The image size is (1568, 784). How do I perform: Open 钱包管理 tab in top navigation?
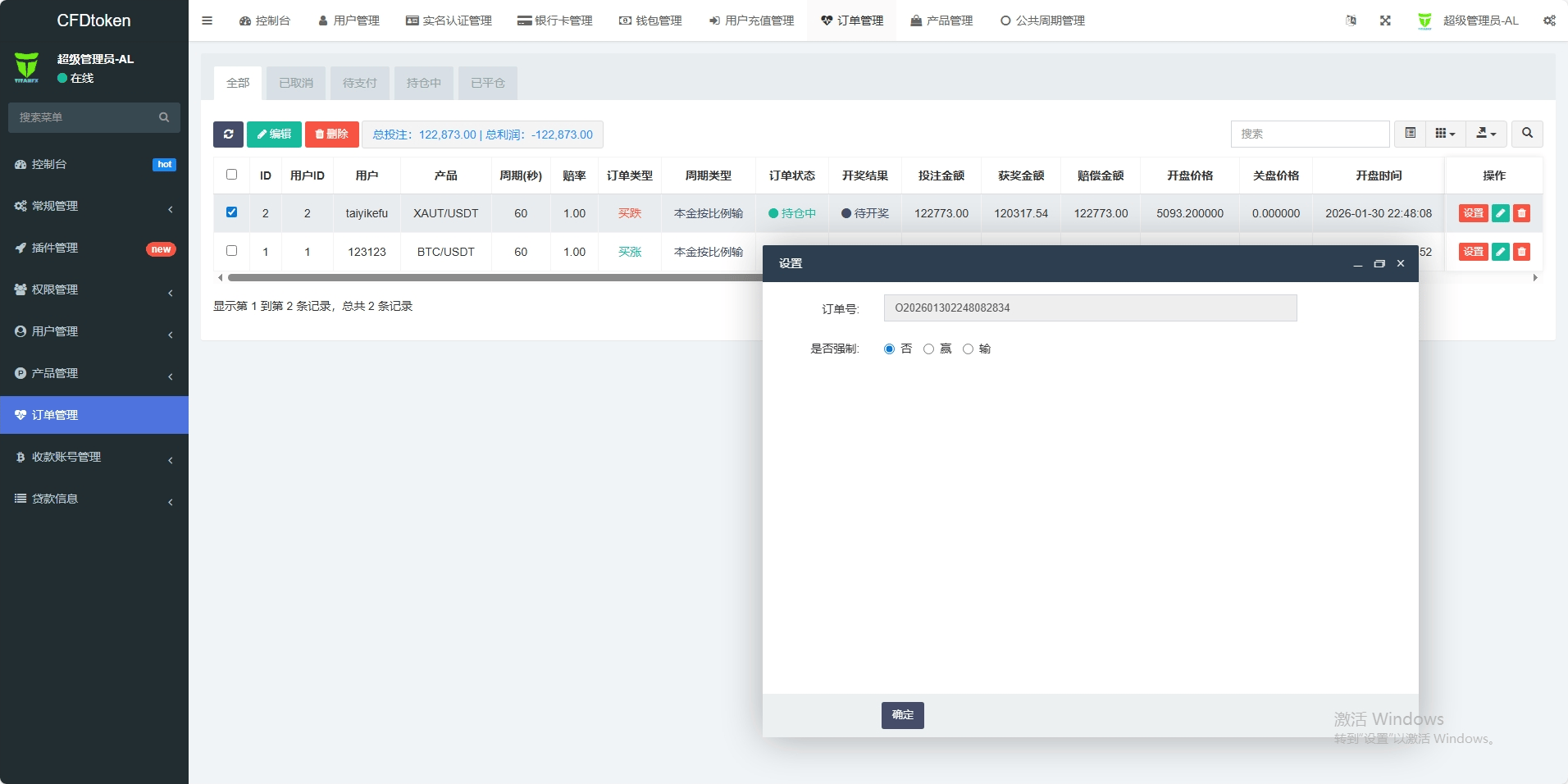(650, 21)
